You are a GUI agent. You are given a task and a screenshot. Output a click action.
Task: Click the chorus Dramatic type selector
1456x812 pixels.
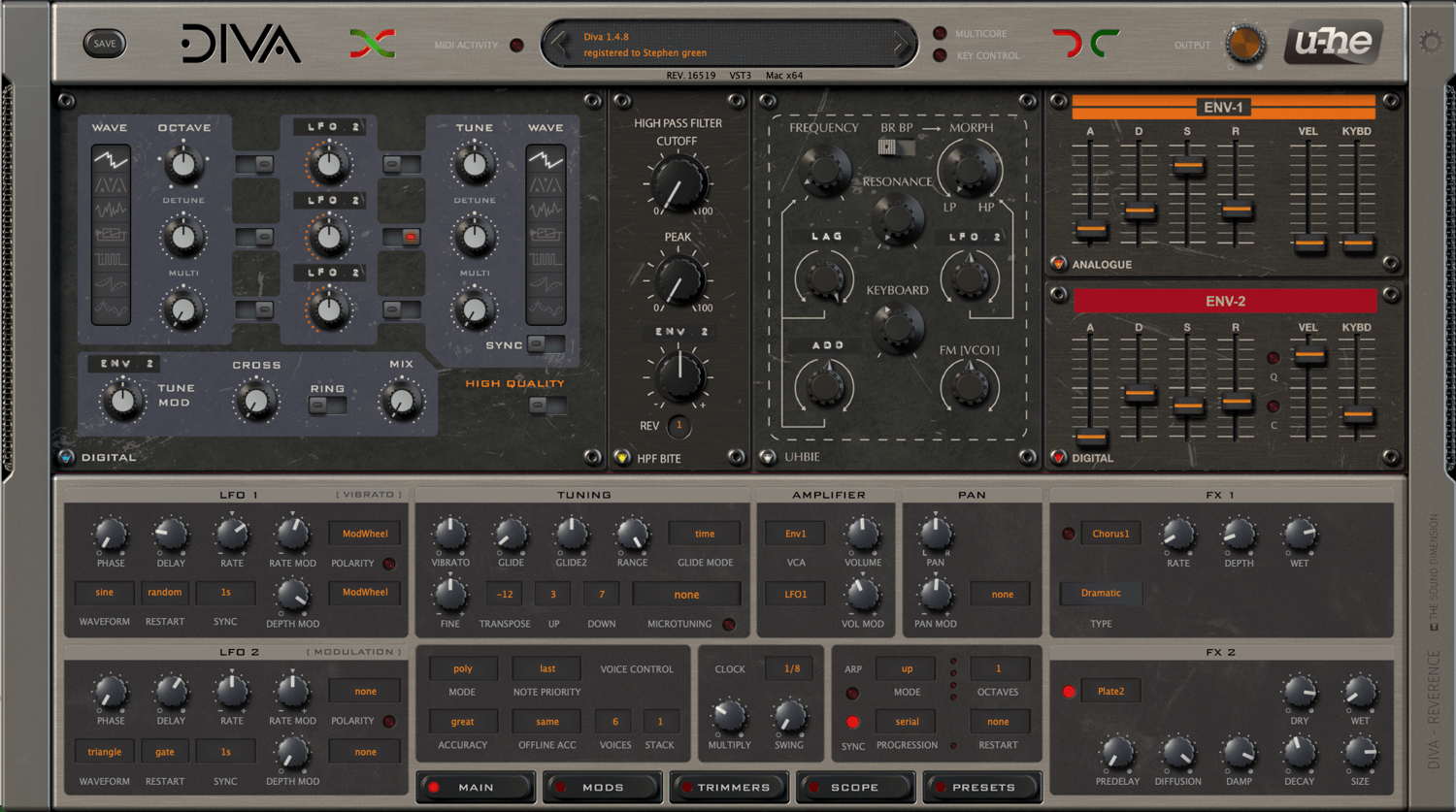[1101, 593]
